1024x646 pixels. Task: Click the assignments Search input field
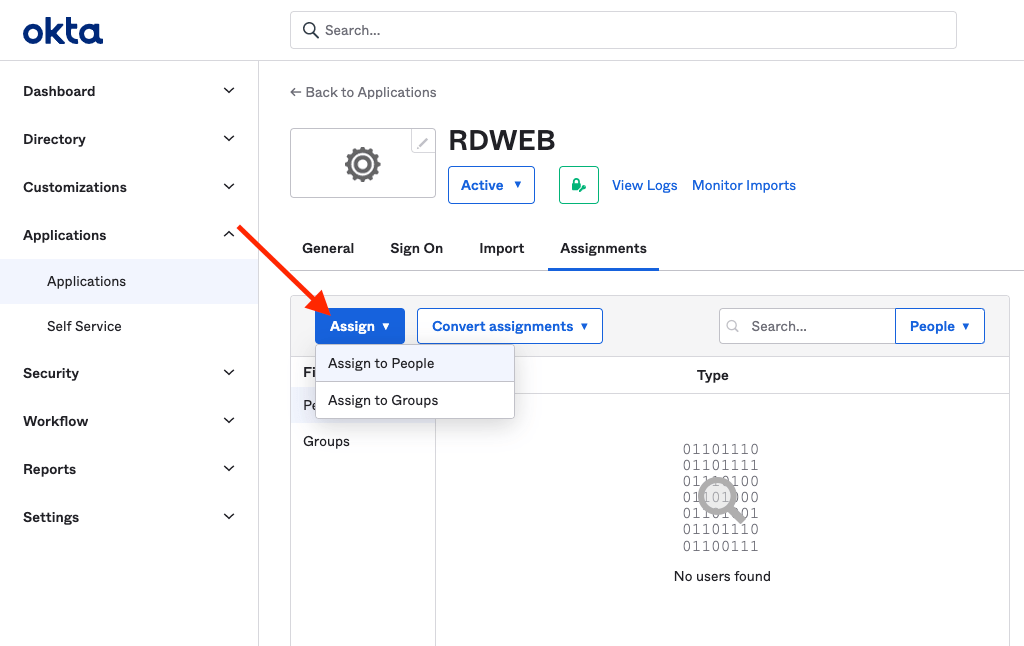[x=815, y=326]
